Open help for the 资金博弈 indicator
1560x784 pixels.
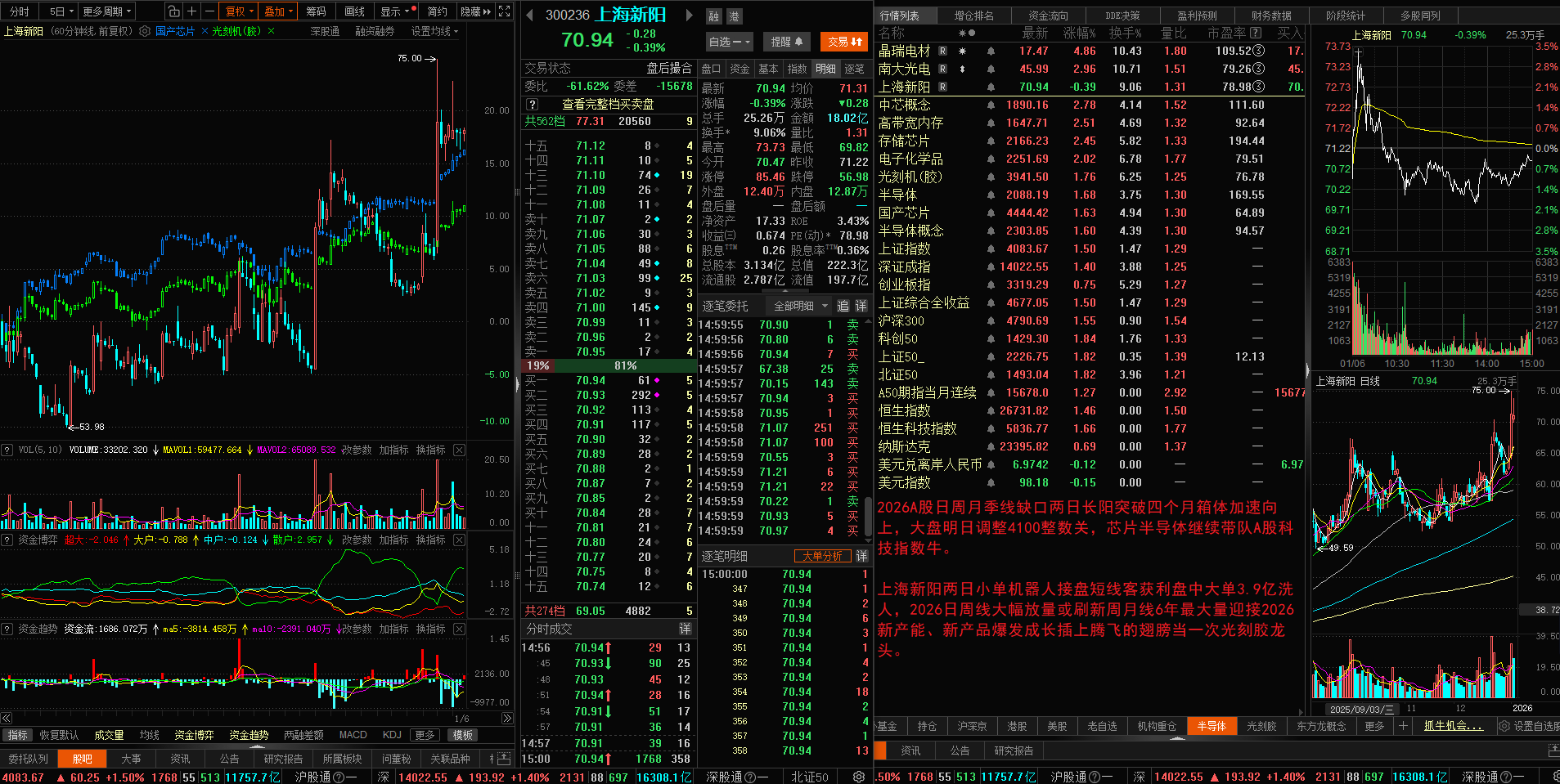point(7,540)
